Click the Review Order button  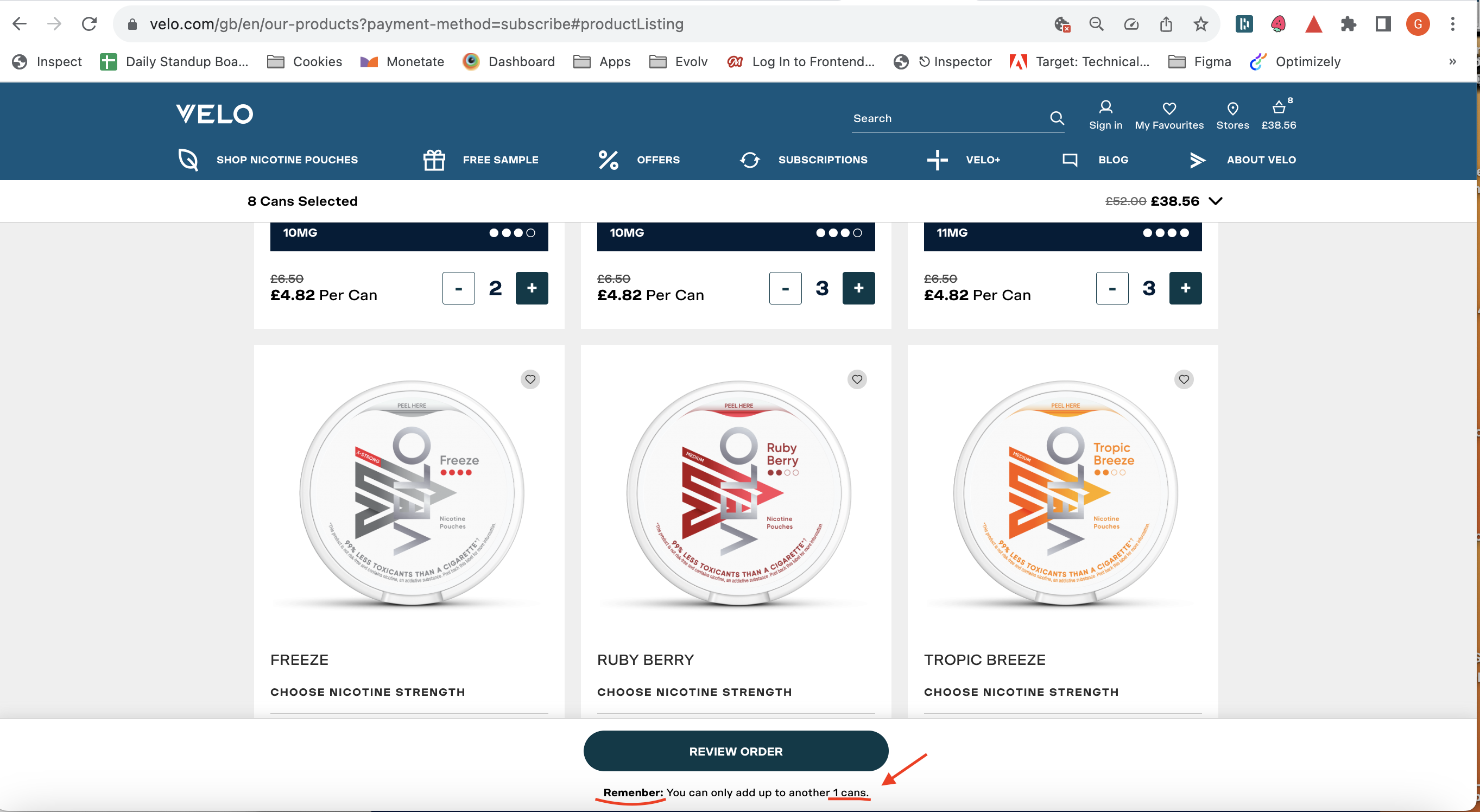click(736, 751)
